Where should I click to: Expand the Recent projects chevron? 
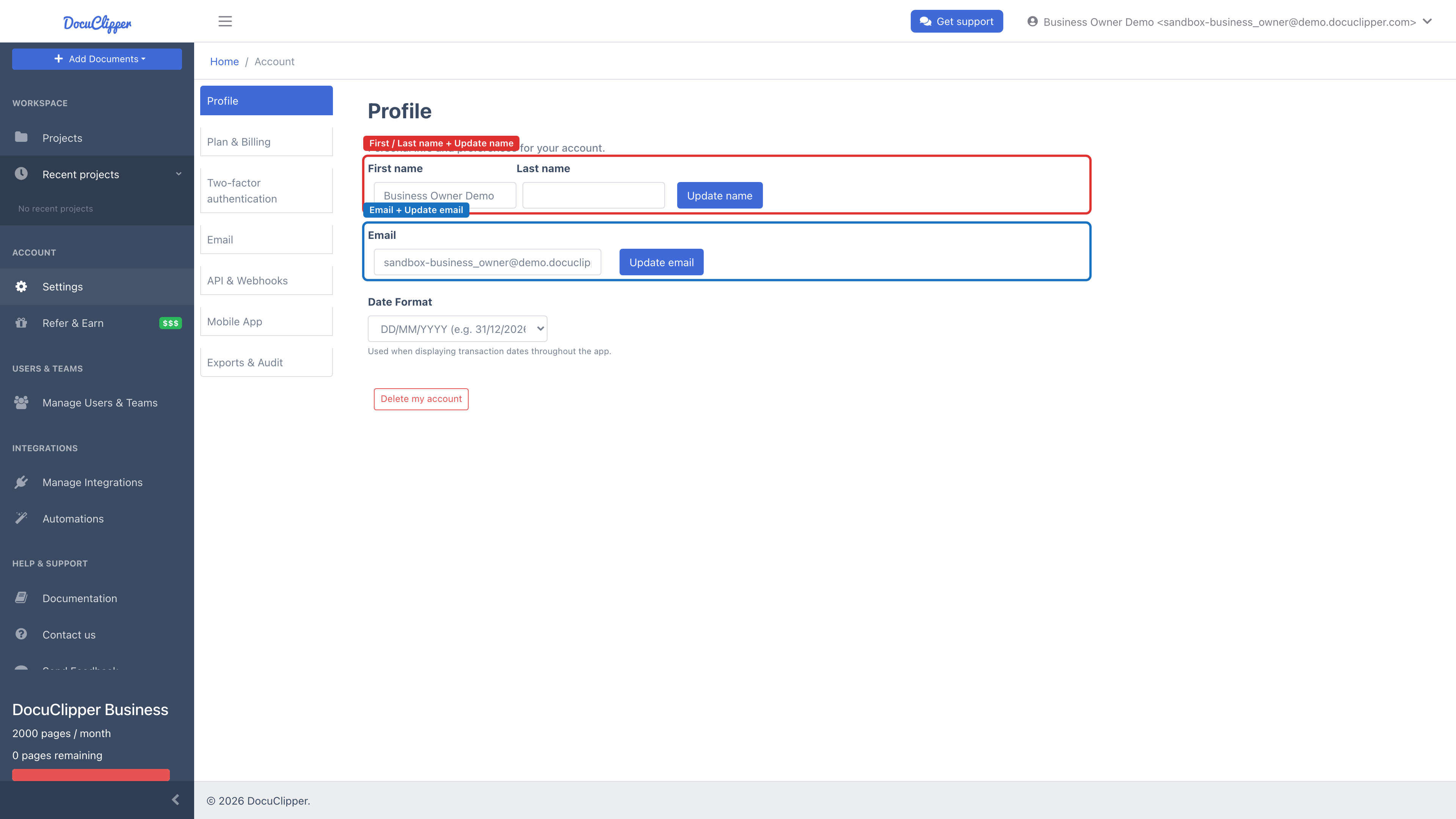(x=179, y=174)
